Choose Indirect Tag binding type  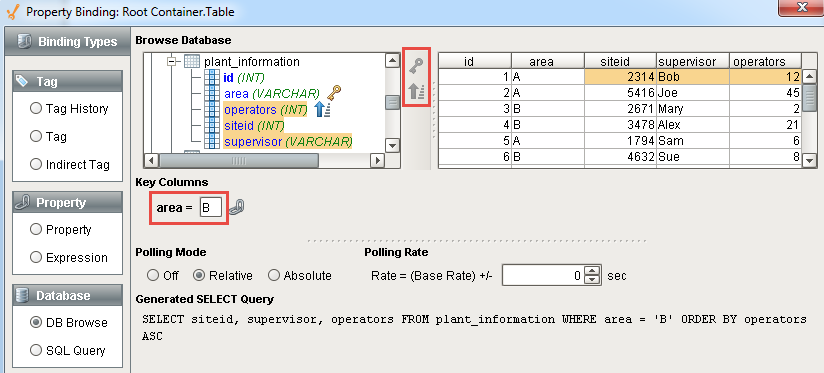(x=36, y=164)
